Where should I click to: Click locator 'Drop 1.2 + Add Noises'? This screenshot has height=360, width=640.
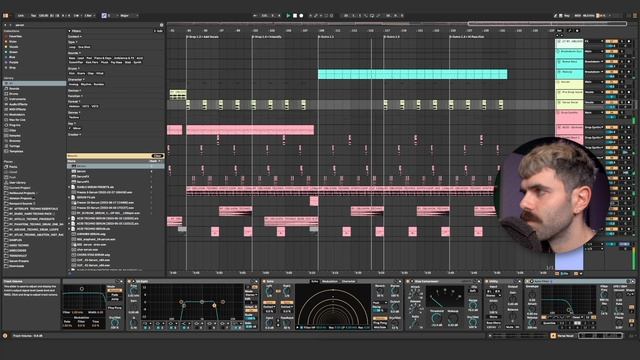pos(203,37)
